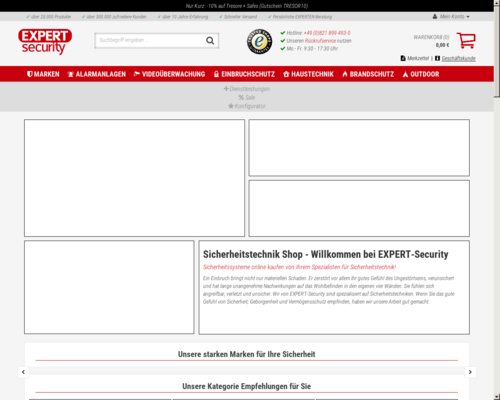Click the WARENKORB (0) label
Image resolution: width=500 pixels, height=400 pixels.
[431, 37]
